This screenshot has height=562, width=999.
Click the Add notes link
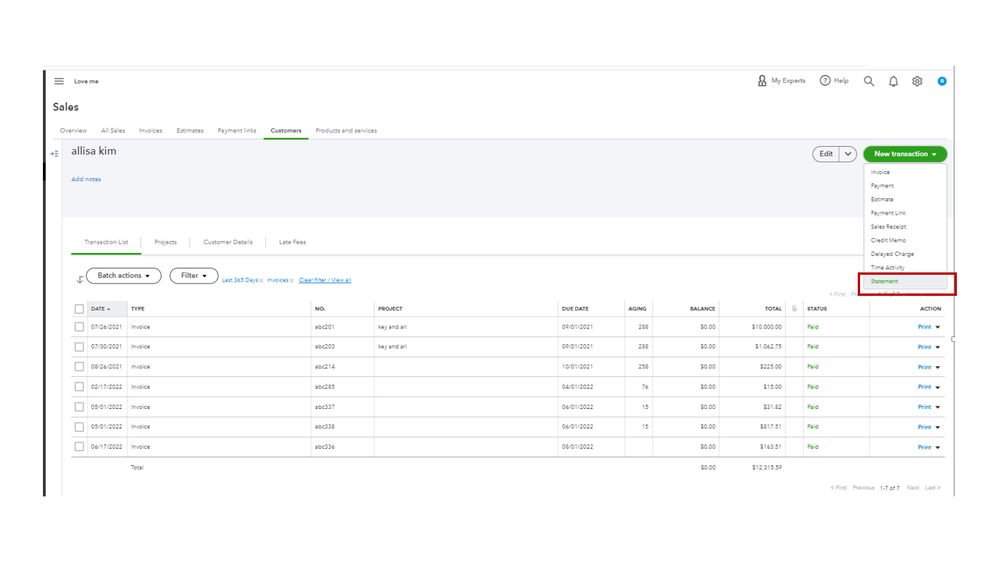(x=86, y=179)
